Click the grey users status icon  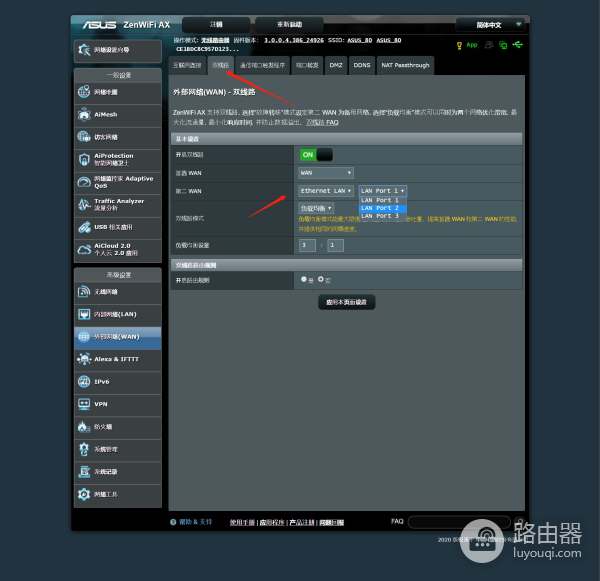pyautogui.click(x=489, y=45)
